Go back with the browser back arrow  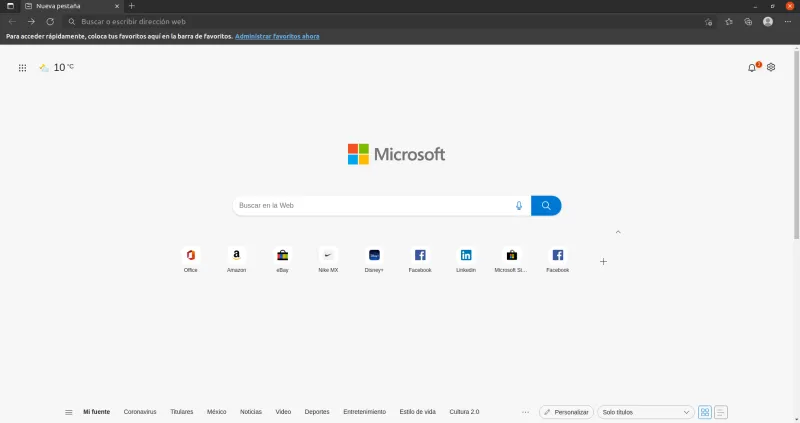click(12, 21)
